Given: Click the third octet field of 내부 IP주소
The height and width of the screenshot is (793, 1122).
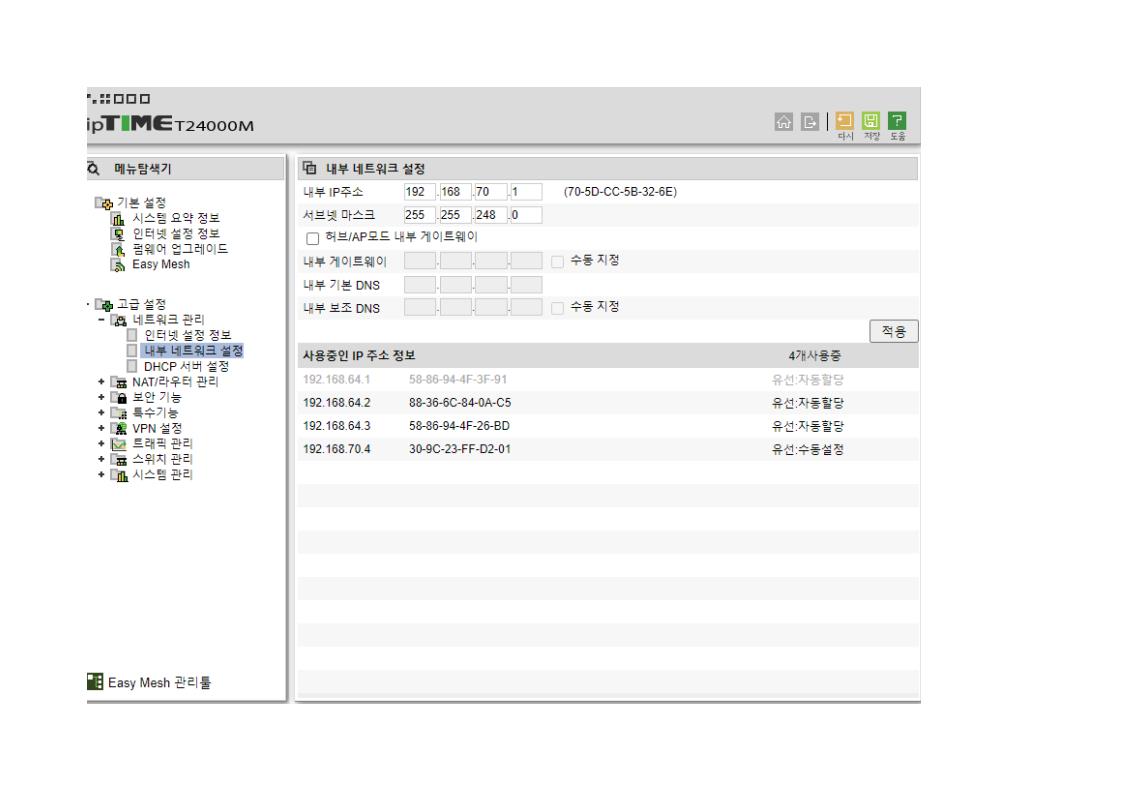Looking at the screenshot, I should pos(491,192).
